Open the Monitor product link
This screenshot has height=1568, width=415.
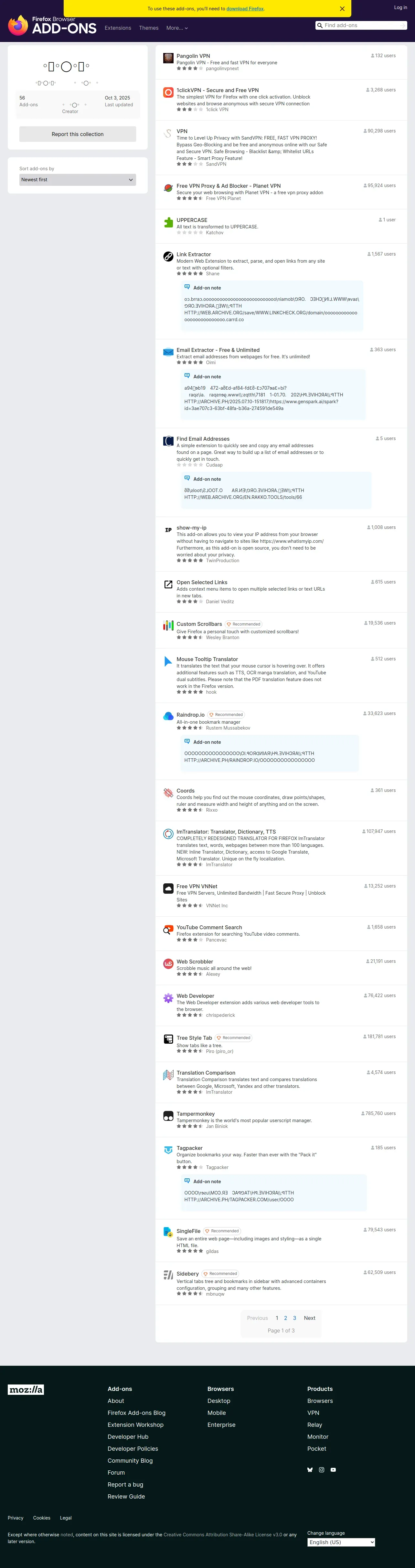tap(318, 1436)
